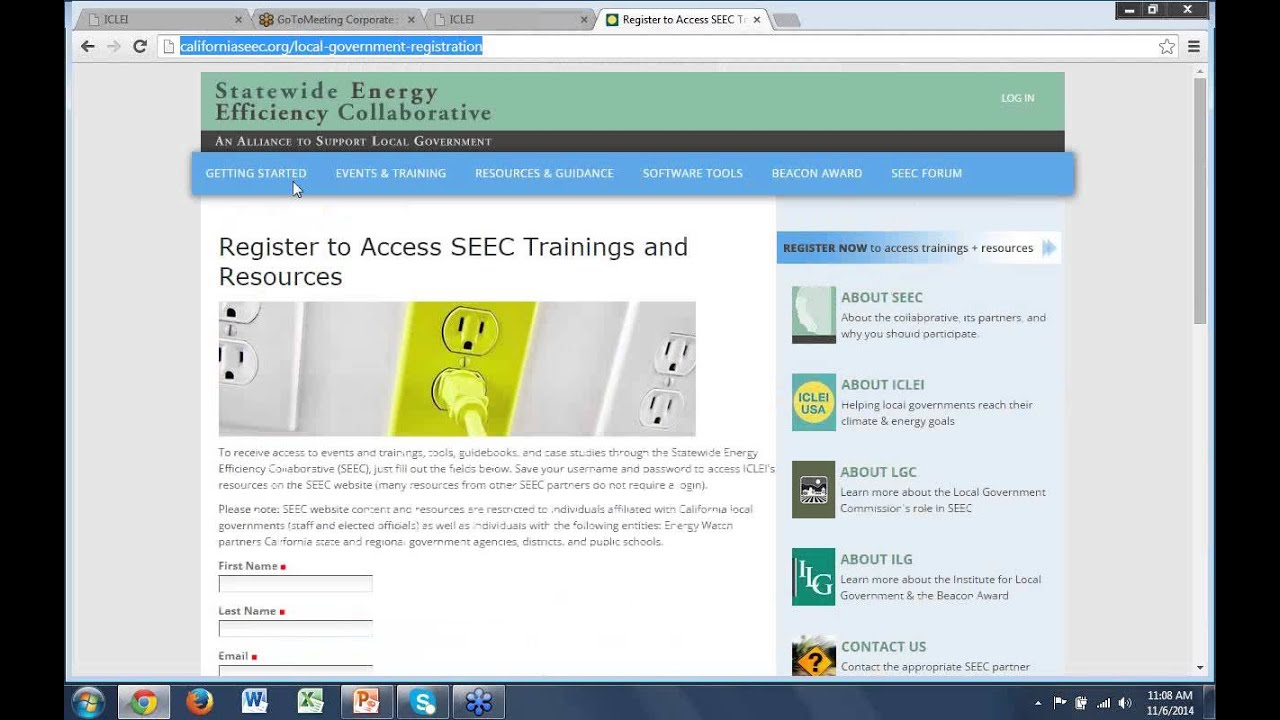Open the Resources & Guidance menu
Image resolution: width=1280 pixels, height=720 pixels.
[x=544, y=173]
